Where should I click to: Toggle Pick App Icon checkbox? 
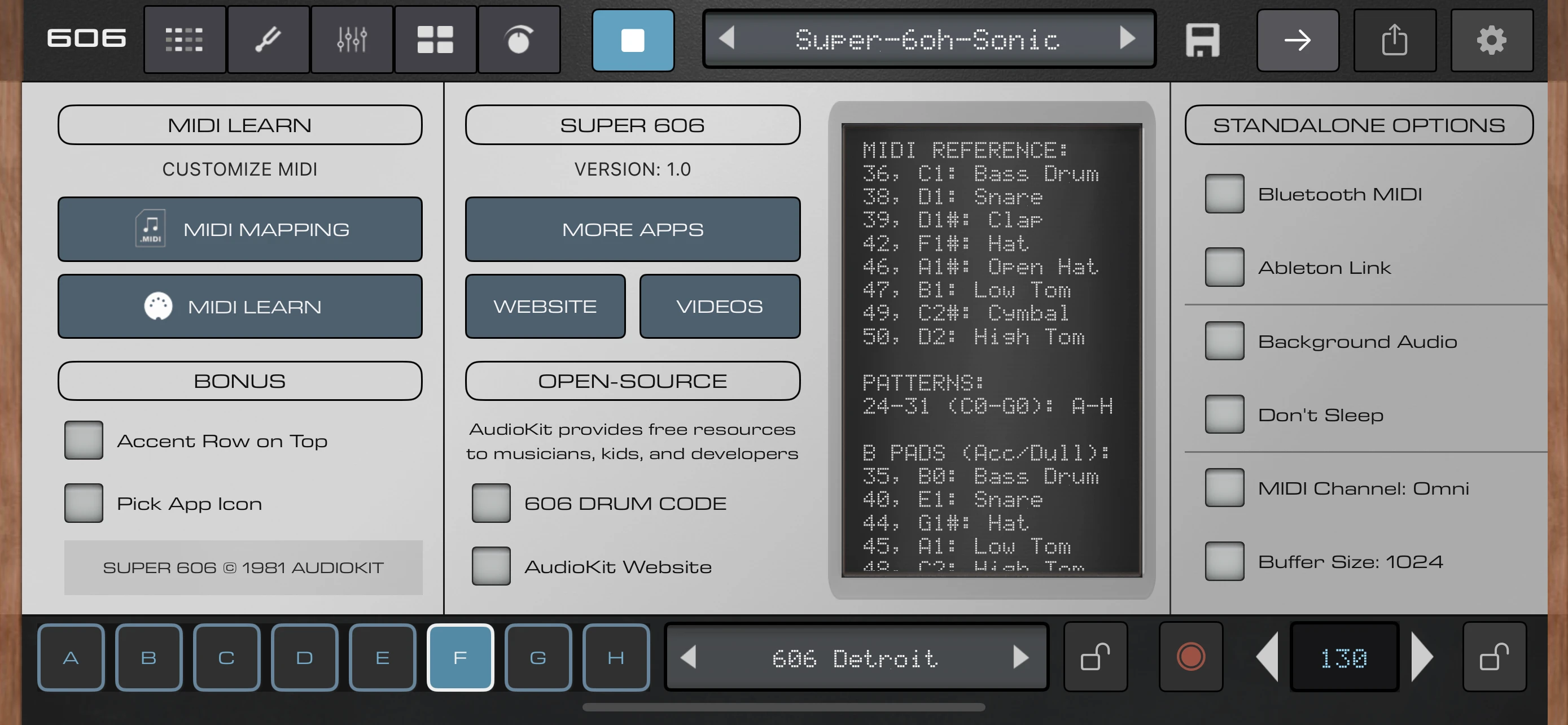click(84, 503)
